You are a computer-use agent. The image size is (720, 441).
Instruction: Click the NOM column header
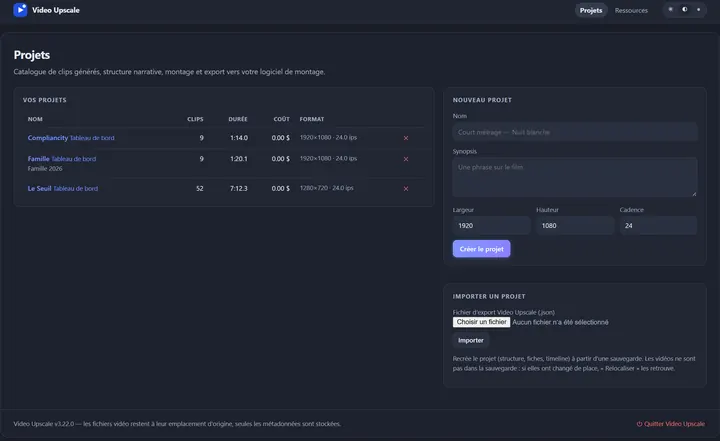point(35,119)
